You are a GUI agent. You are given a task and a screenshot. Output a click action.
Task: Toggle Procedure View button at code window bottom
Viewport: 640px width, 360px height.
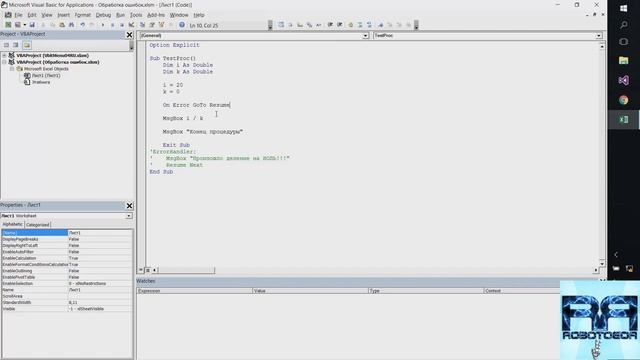click(141, 270)
